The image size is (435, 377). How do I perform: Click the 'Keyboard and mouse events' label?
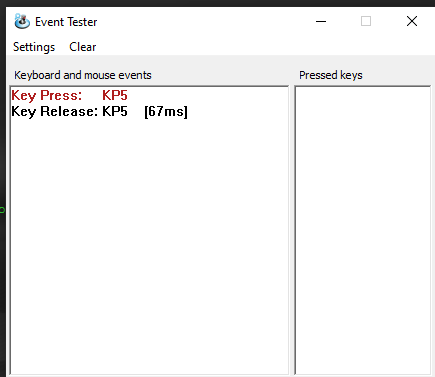pyautogui.click(x=83, y=75)
